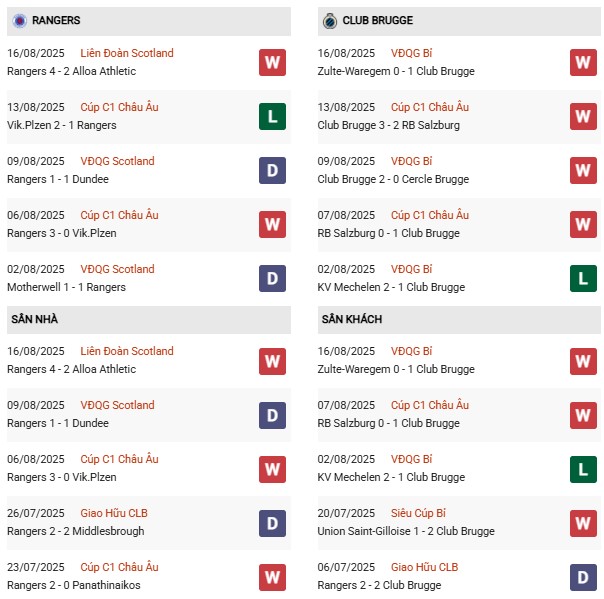
Task: Open the Liên Đoàn Scotland link in top row
Action: point(127,53)
